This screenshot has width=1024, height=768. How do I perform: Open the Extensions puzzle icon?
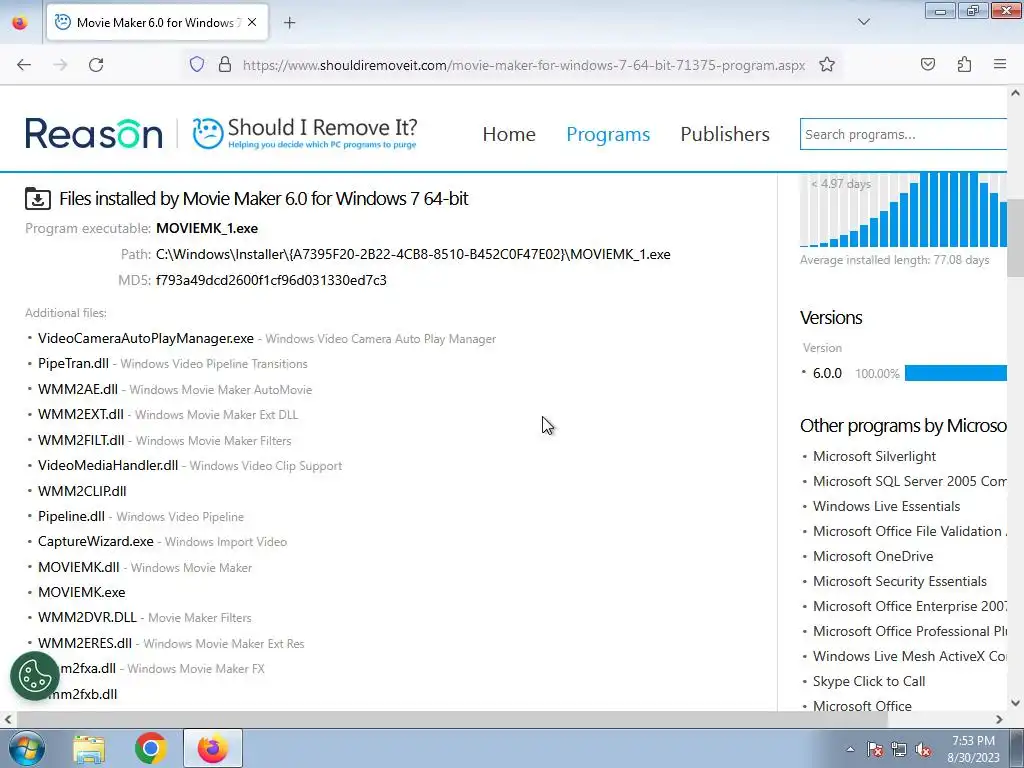click(x=964, y=65)
